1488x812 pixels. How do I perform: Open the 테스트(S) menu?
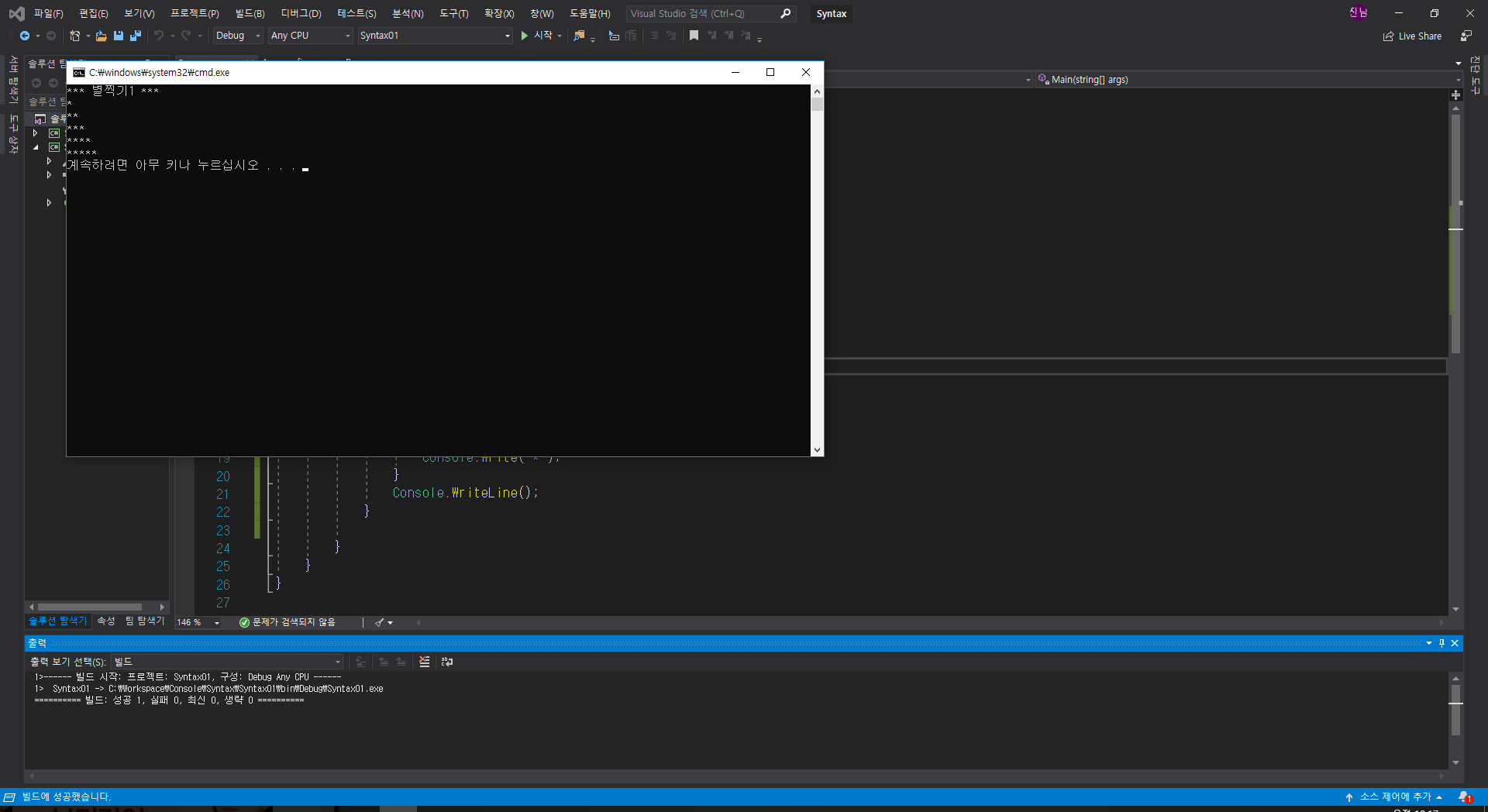356,13
